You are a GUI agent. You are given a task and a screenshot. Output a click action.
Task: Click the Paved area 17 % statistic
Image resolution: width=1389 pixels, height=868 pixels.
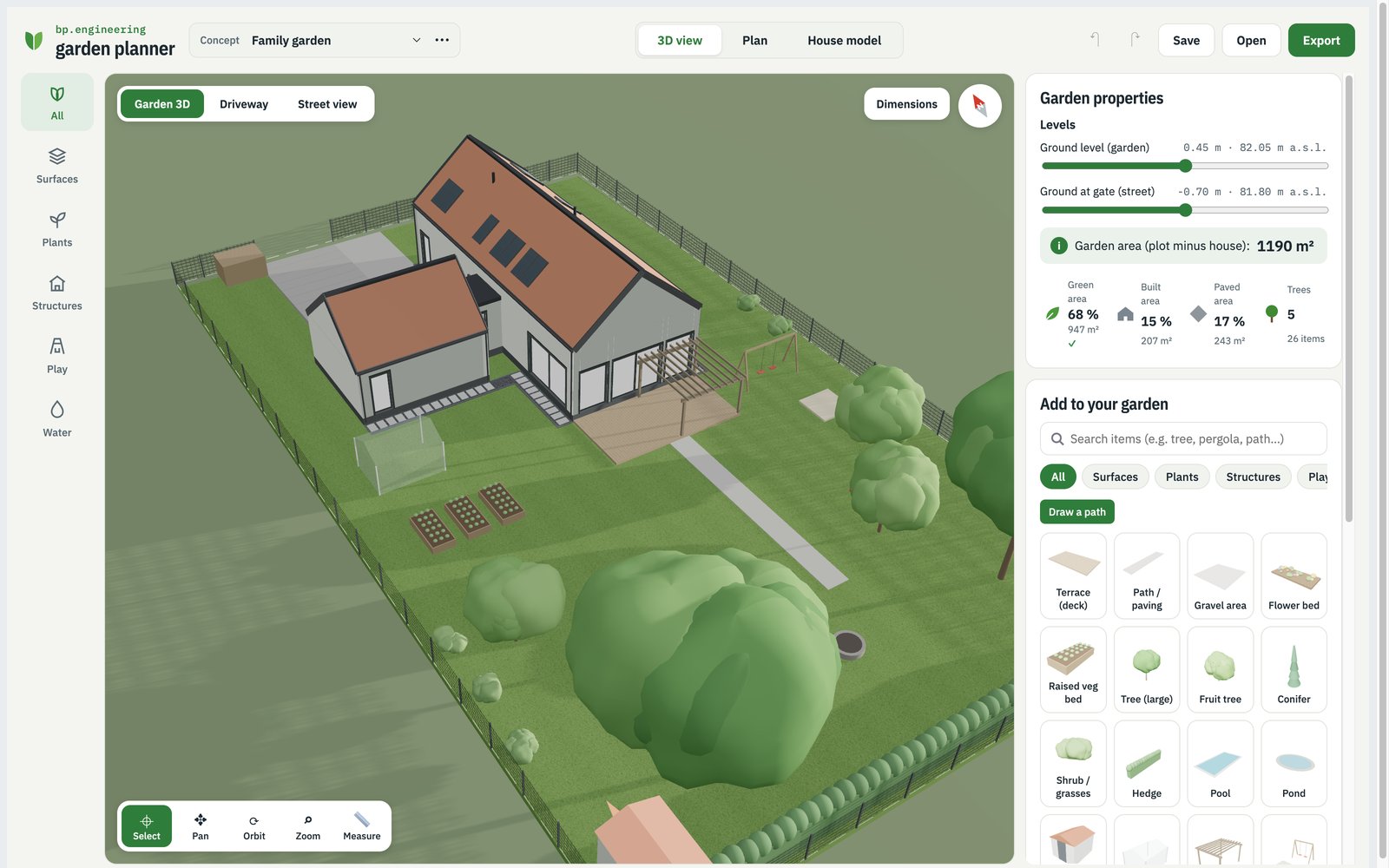click(x=1219, y=314)
